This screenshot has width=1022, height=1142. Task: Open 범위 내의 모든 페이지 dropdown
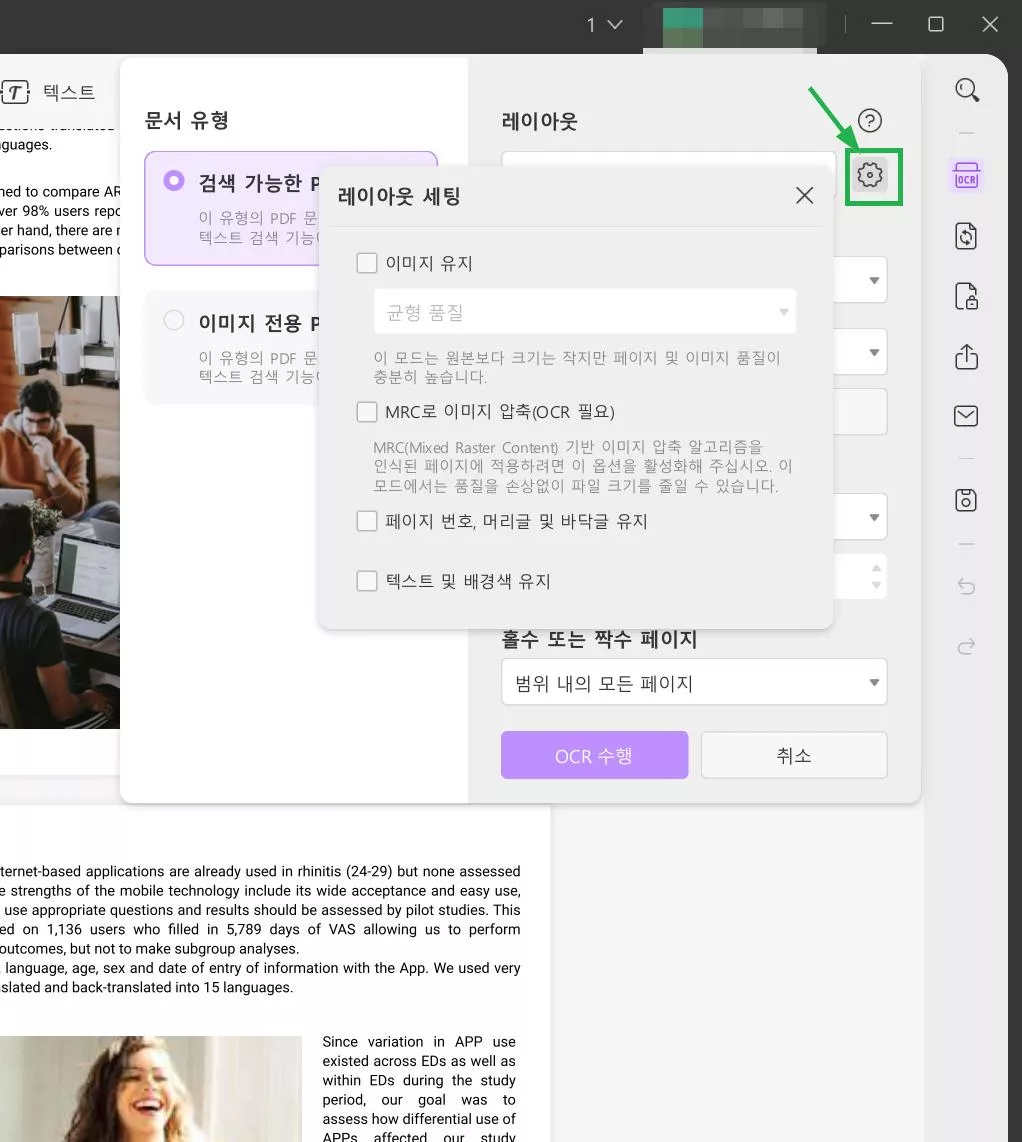point(694,682)
